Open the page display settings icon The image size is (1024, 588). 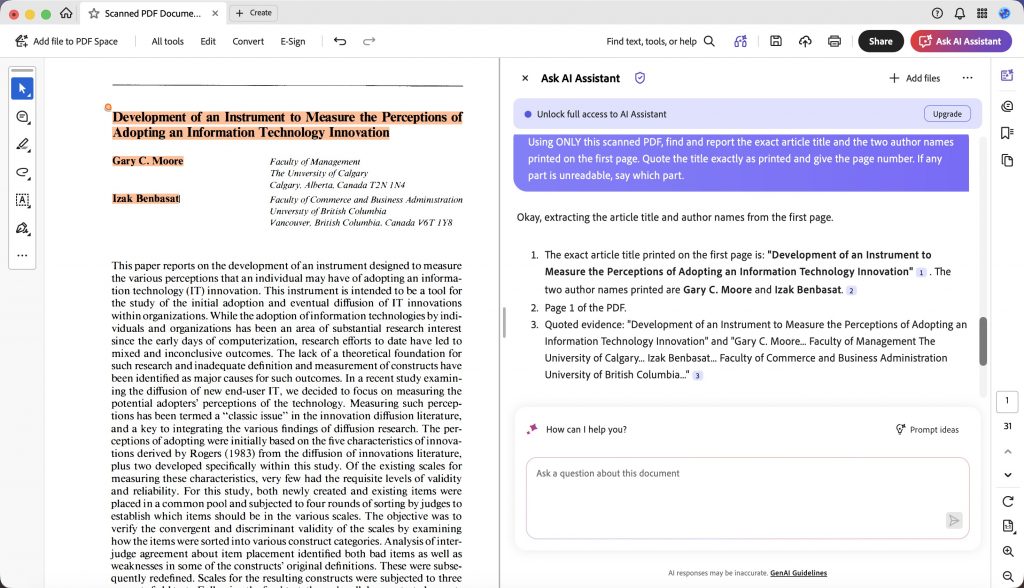tap(1008, 526)
